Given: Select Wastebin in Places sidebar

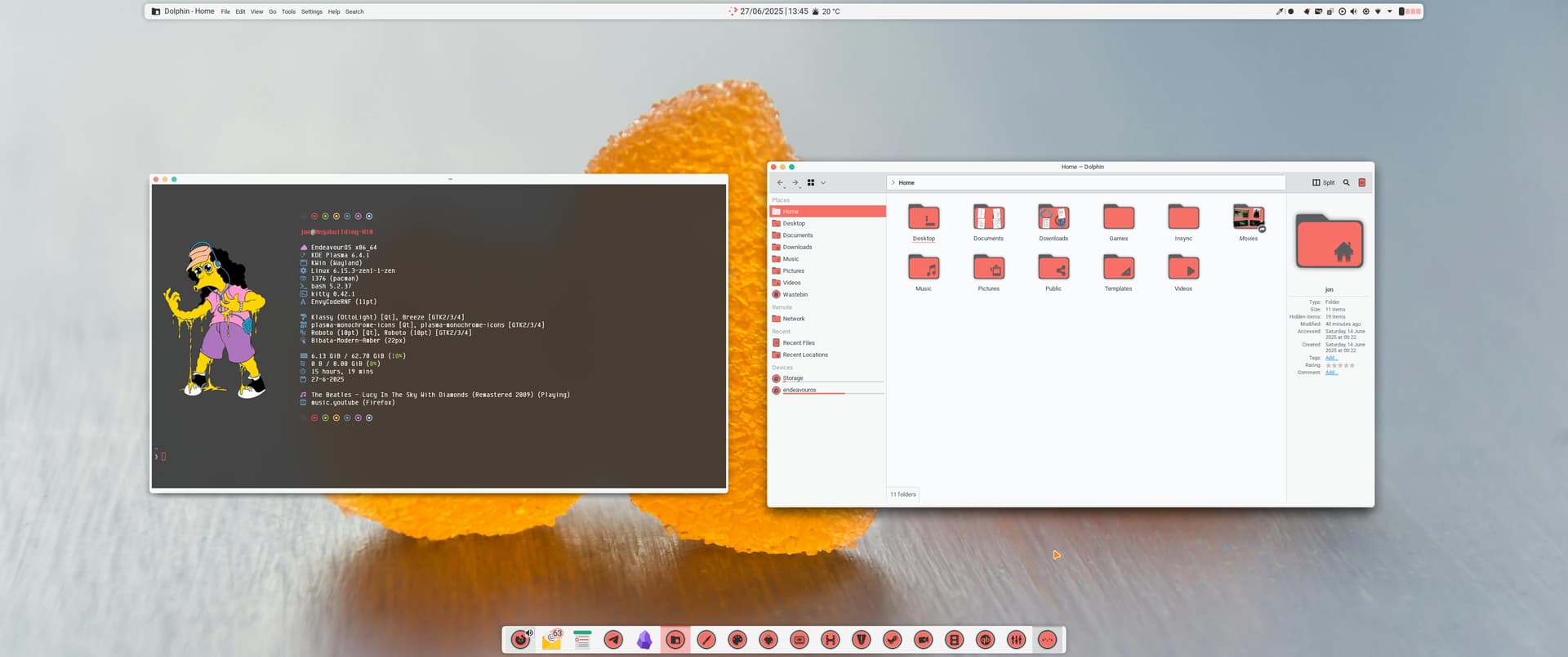Looking at the screenshot, I should (x=795, y=294).
